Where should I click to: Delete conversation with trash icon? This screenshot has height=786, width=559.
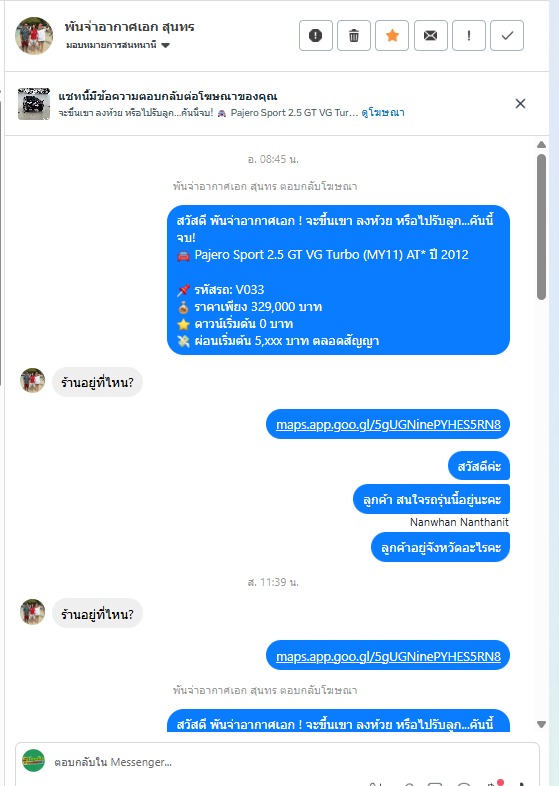[x=354, y=36]
